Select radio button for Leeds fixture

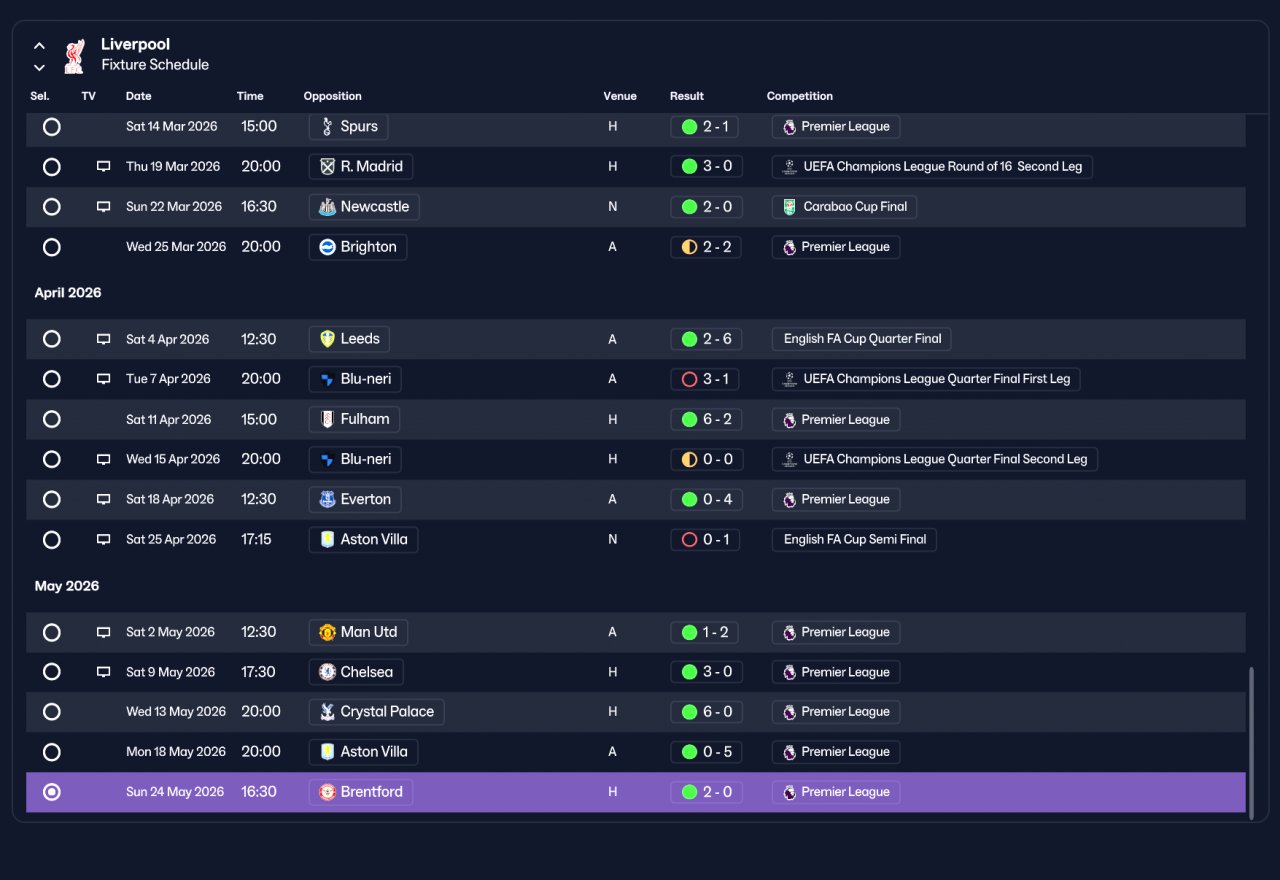pyautogui.click(x=52, y=339)
